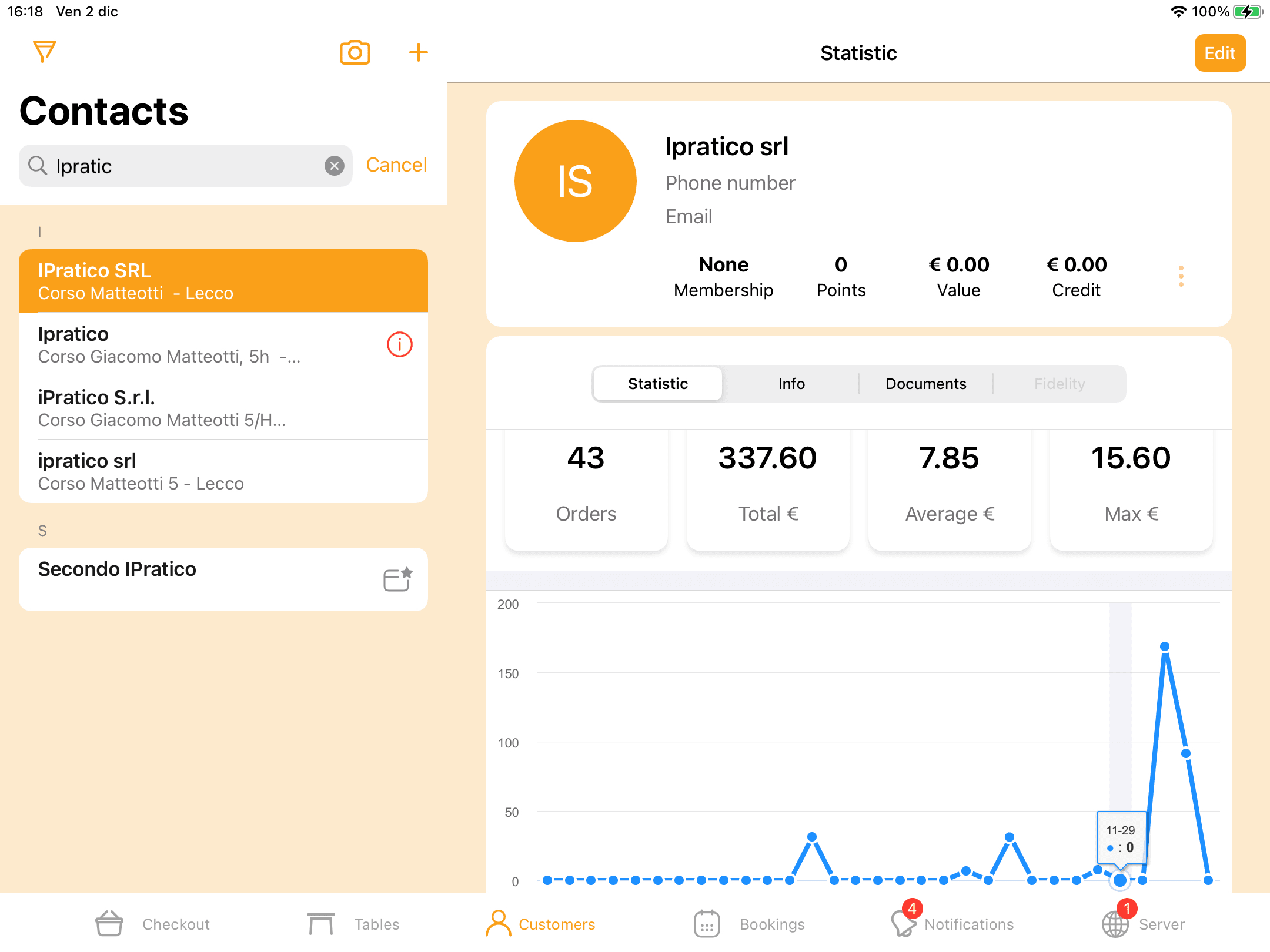The image size is (1270, 952).
Task: Open three-dot options menu on customer card
Action: click(x=1181, y=276)
